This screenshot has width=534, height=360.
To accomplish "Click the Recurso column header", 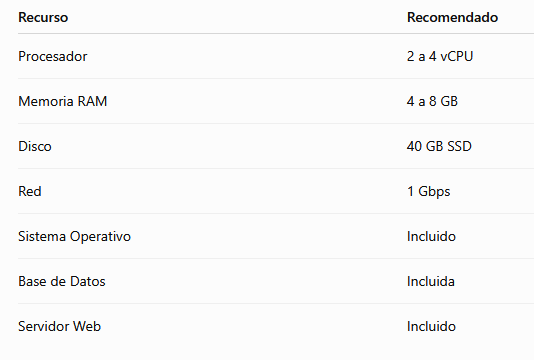I will 43,17.
